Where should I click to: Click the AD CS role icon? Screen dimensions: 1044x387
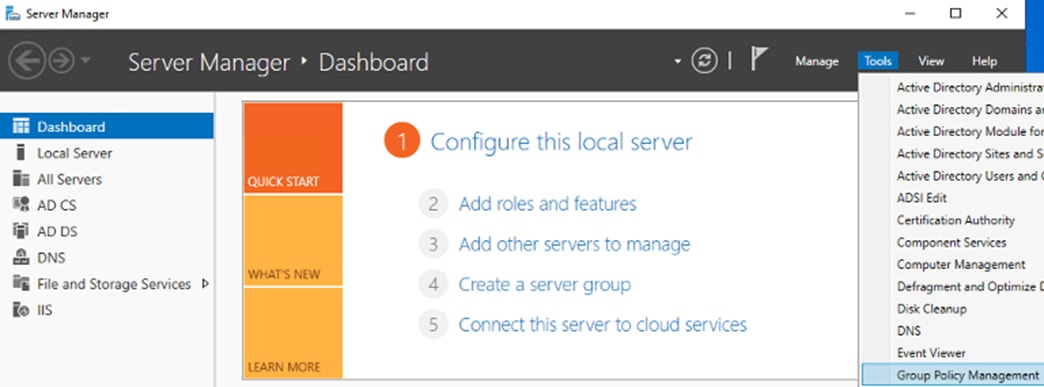[21, 204]
